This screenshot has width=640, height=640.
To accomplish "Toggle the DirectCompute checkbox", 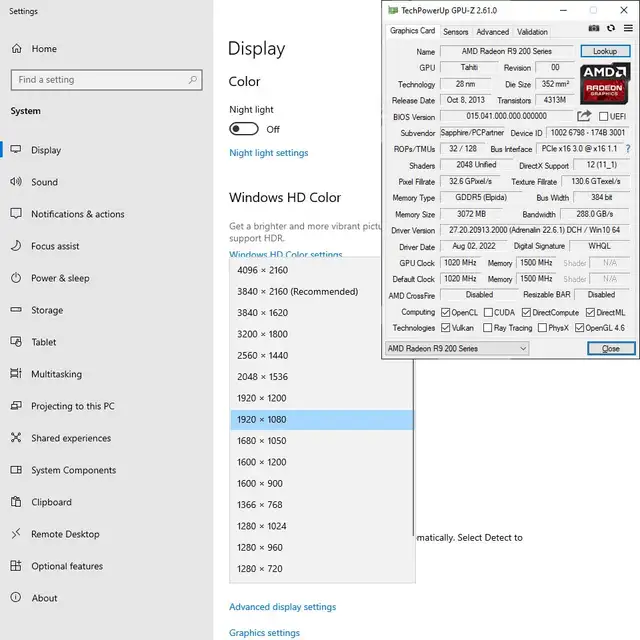I will (526, 313).
